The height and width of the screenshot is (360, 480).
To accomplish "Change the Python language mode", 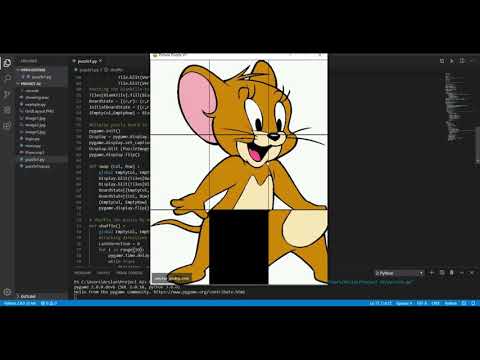I will click(x=451, y=303).
